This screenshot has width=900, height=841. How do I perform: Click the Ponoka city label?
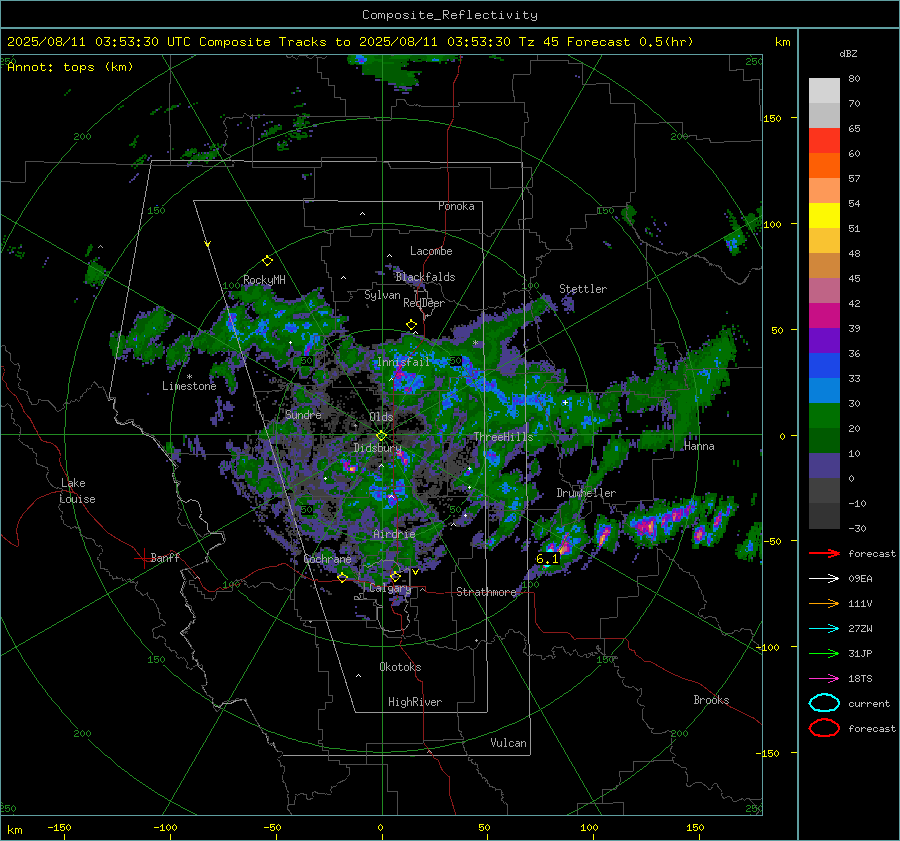click(456, 206)
